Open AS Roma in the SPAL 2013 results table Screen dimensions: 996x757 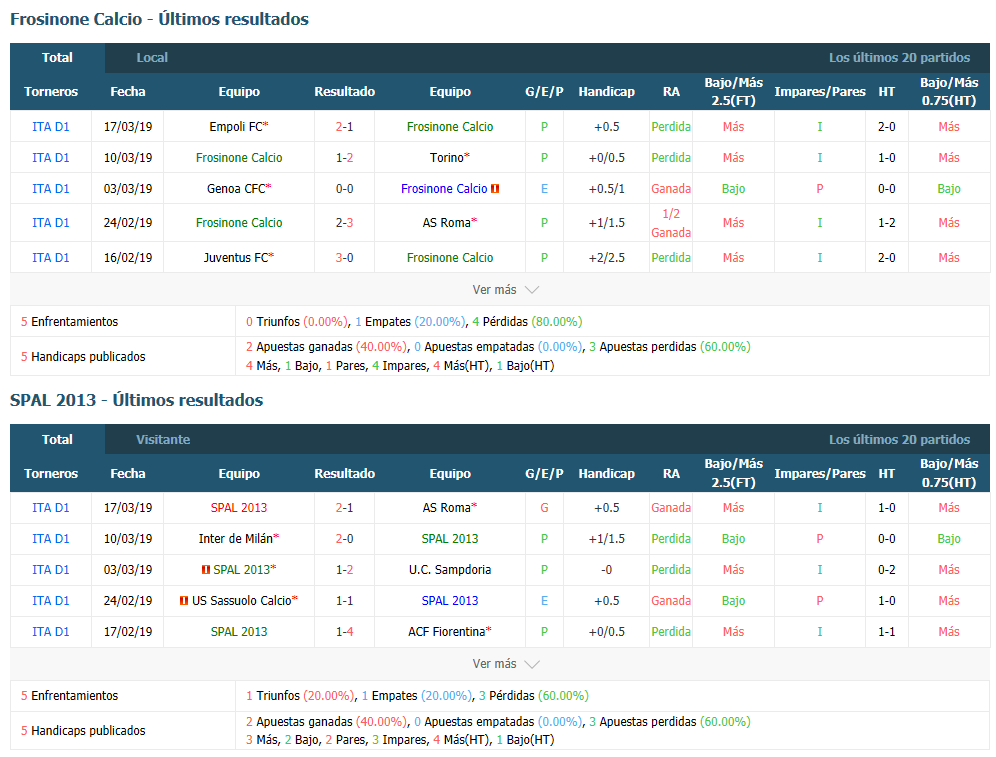(447, 508)
